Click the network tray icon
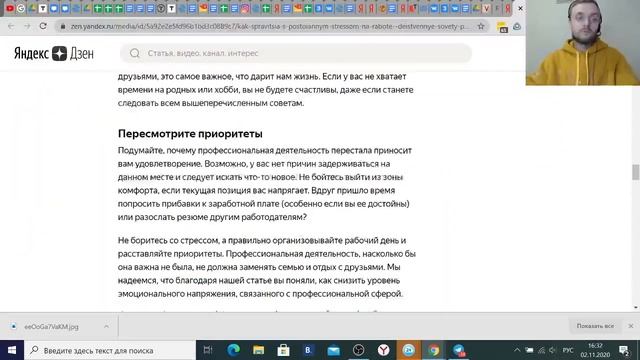This screenshot has height=360, width=640. (x=542, y=350)
